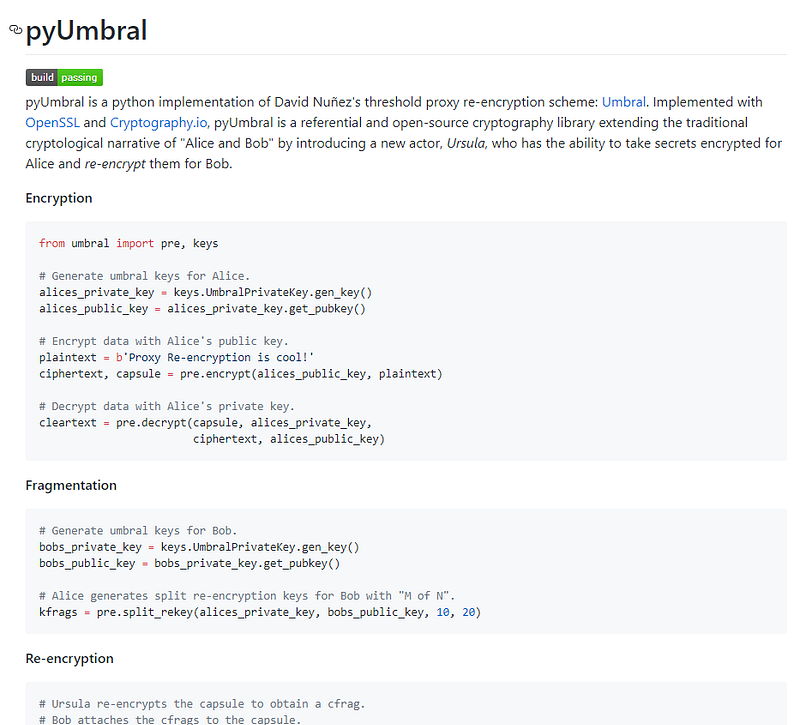Open the Umbral scheme link
This screenshot has height=725, width=800.
point(623,102)
